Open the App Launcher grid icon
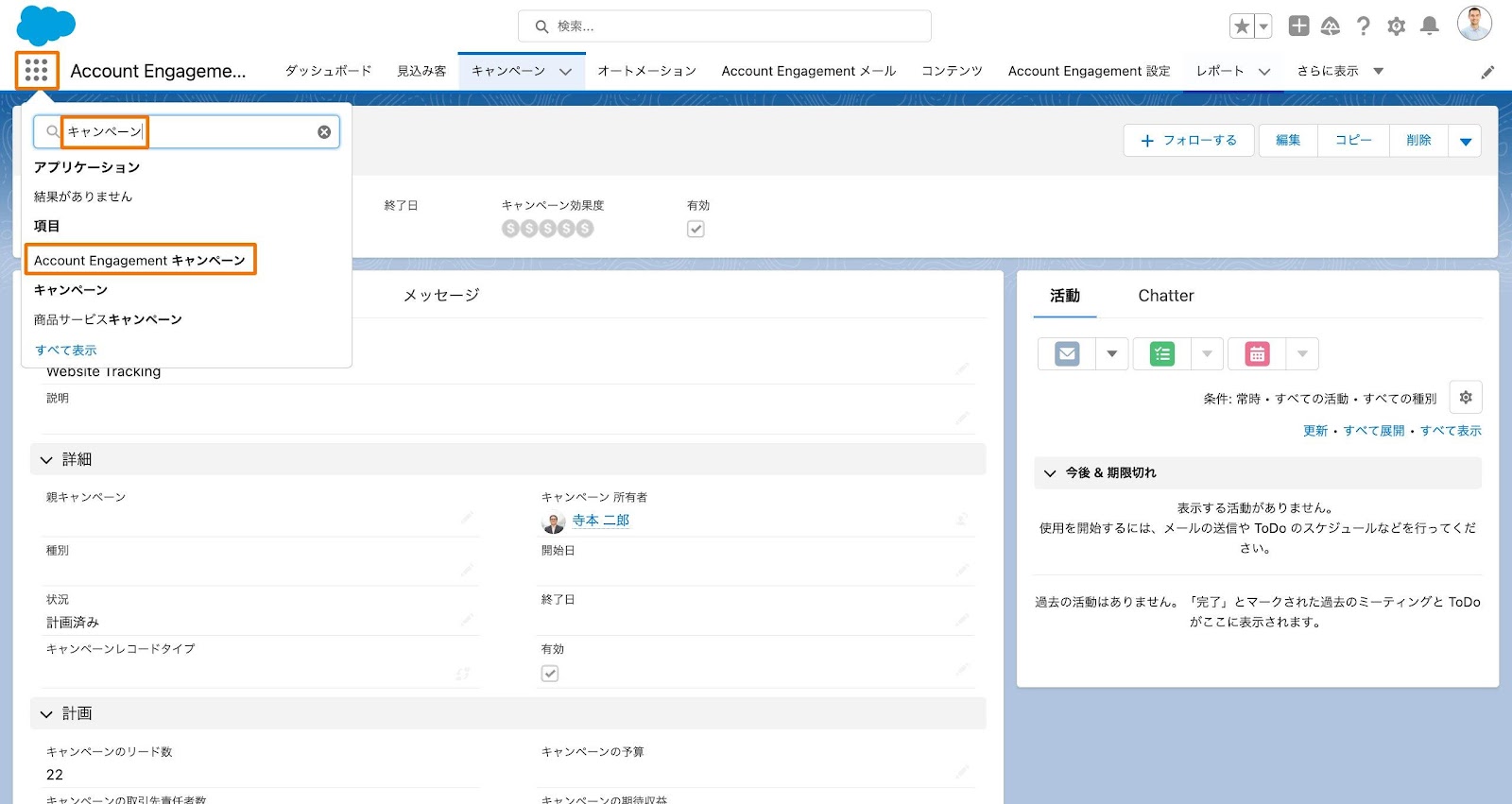The width and height of the screenshot is (1512, 804). pos(37,71)
